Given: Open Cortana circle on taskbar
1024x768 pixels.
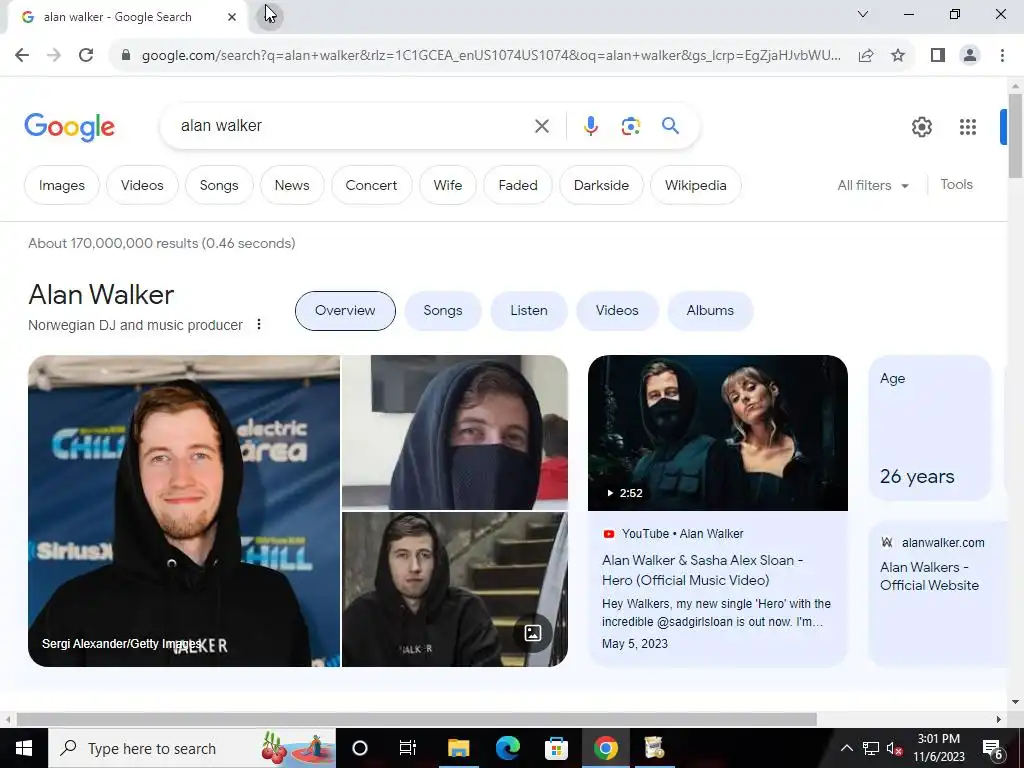Looking at the screenshot, I should coord(359,748).
